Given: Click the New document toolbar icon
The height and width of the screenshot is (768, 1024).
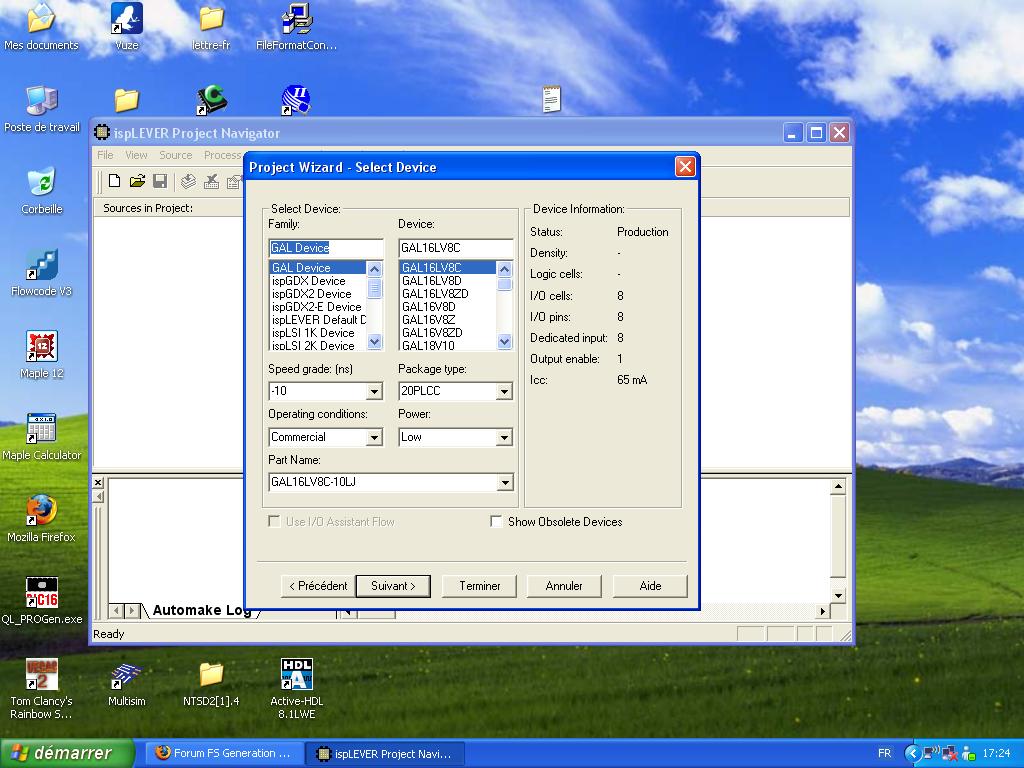Looking at the screenshot, I should [114, 181].
